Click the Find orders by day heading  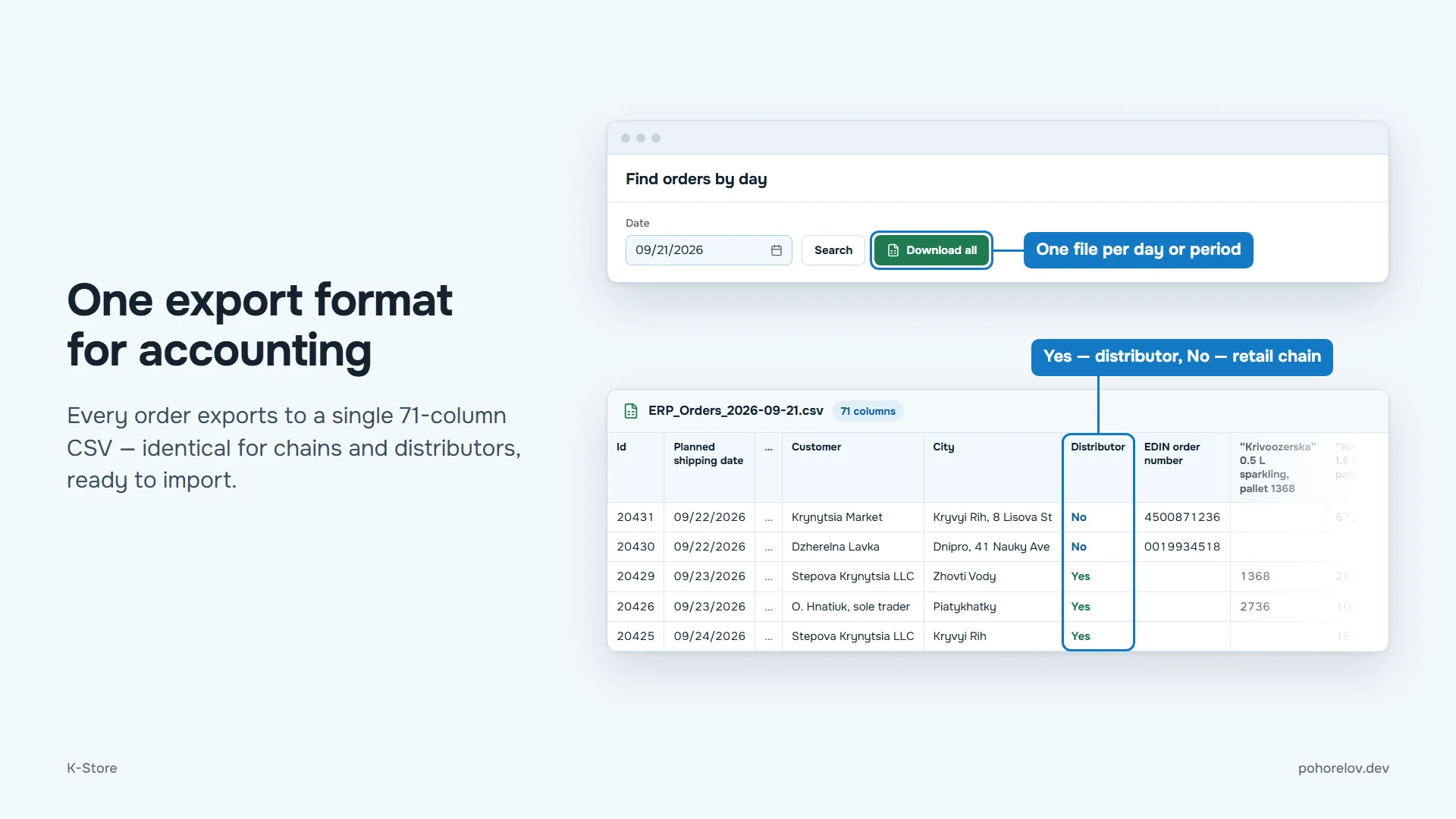pyautogui.click(x=695, y=179)
